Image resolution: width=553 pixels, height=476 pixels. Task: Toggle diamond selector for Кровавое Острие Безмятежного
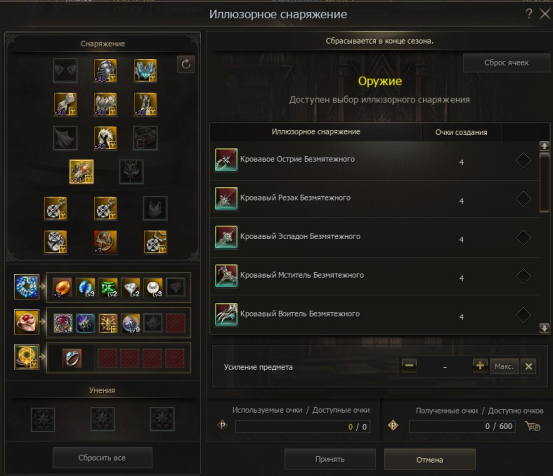(x=523, y=160)
